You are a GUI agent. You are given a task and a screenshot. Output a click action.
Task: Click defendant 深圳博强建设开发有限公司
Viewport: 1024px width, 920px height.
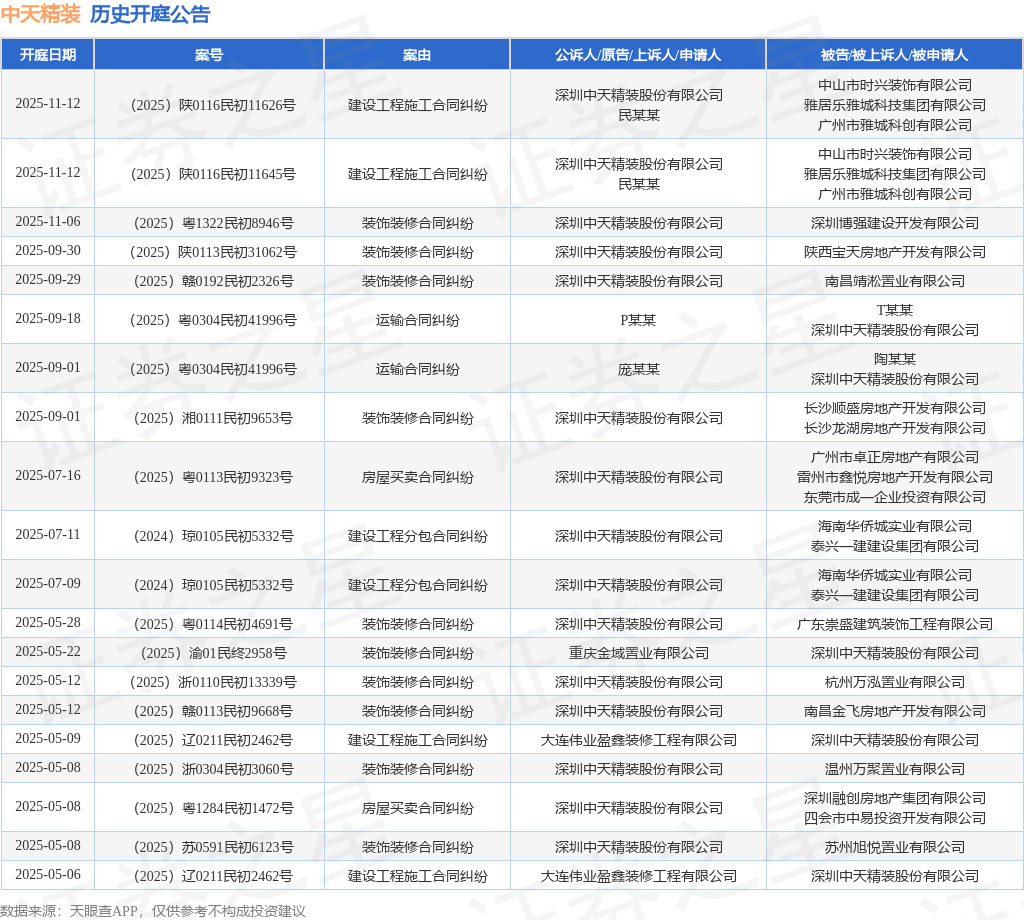[x=895, y=223]
